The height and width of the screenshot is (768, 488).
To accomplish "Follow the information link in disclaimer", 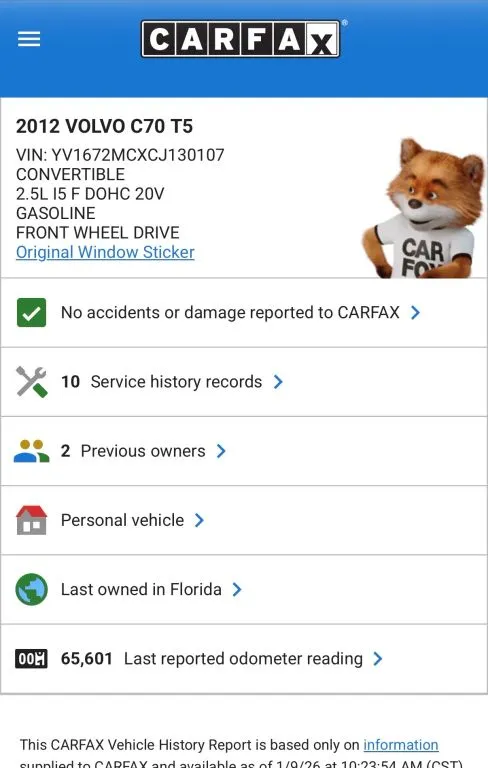I will click(x=401, y=745).
